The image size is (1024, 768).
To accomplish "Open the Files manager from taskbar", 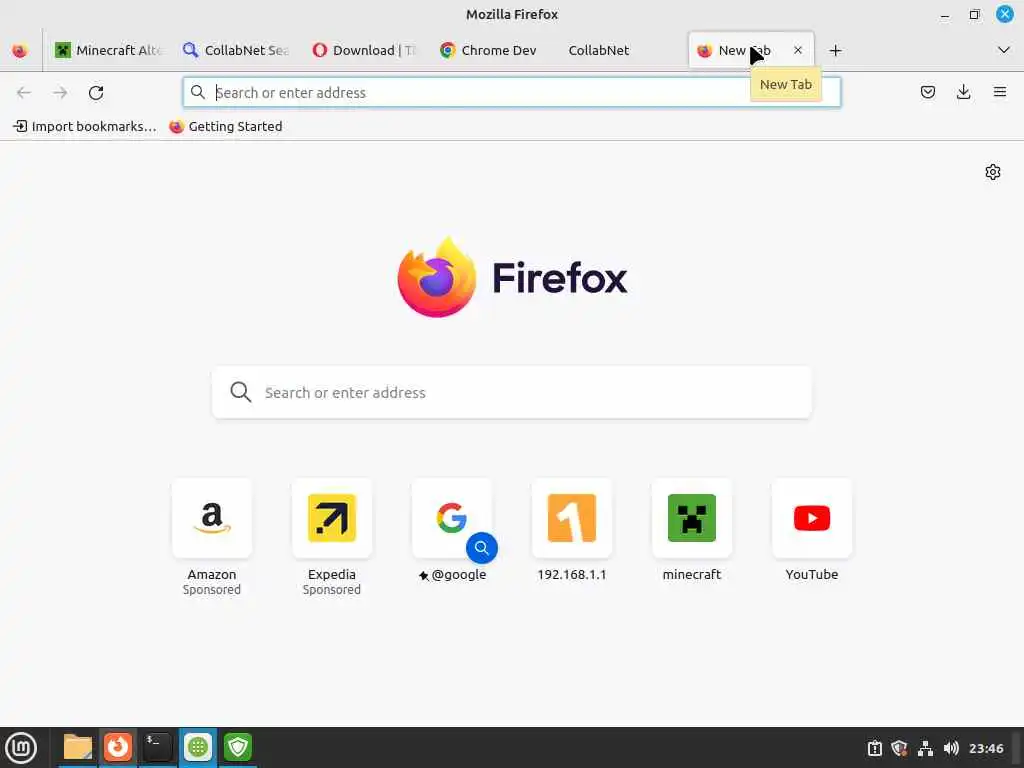I will pyautogui.click(x=78, y=748).
